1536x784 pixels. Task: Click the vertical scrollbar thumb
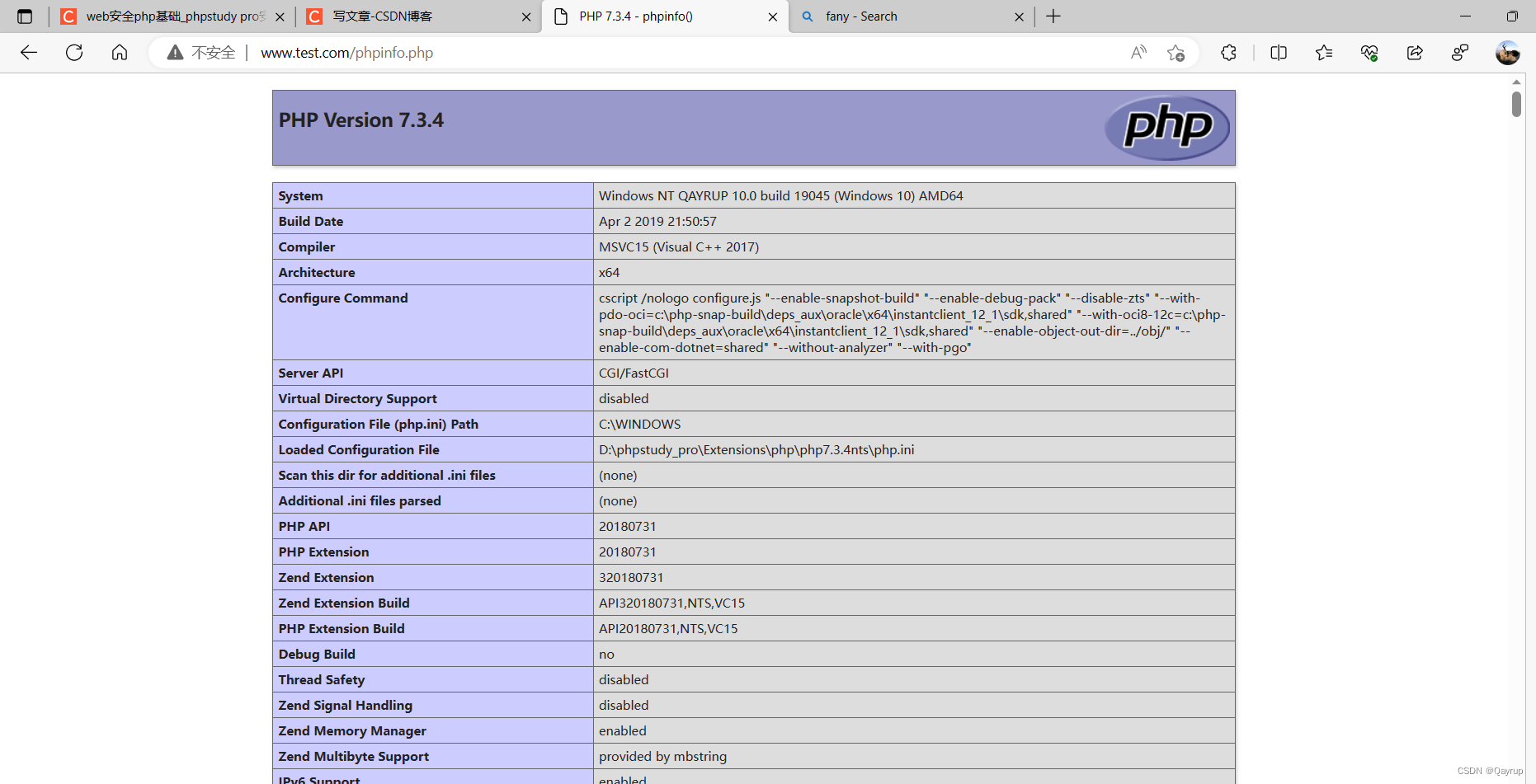1516,104
